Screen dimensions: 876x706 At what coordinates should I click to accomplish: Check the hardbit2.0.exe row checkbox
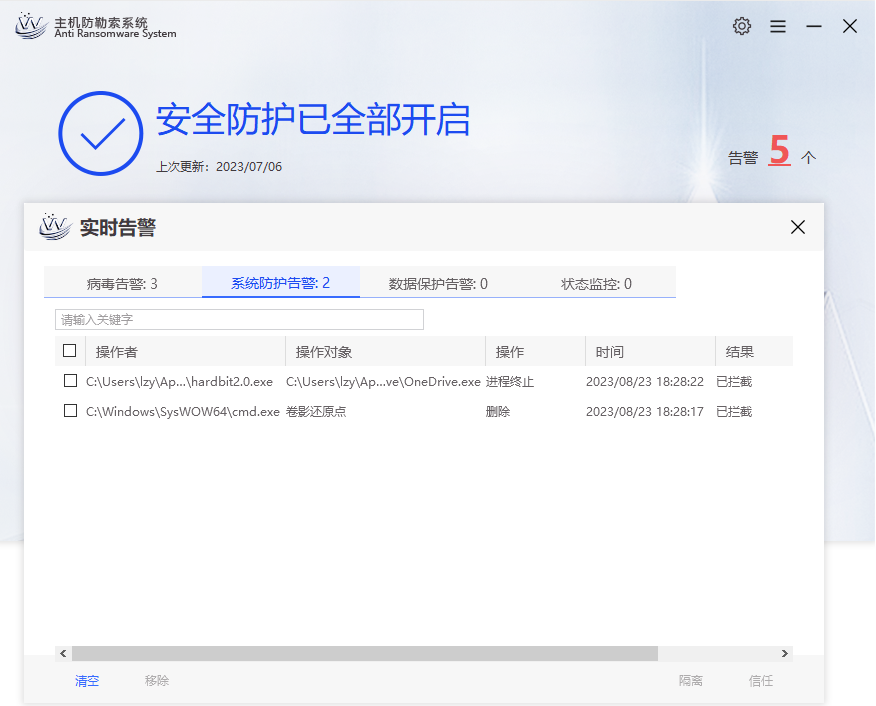(x=70, y=381)
